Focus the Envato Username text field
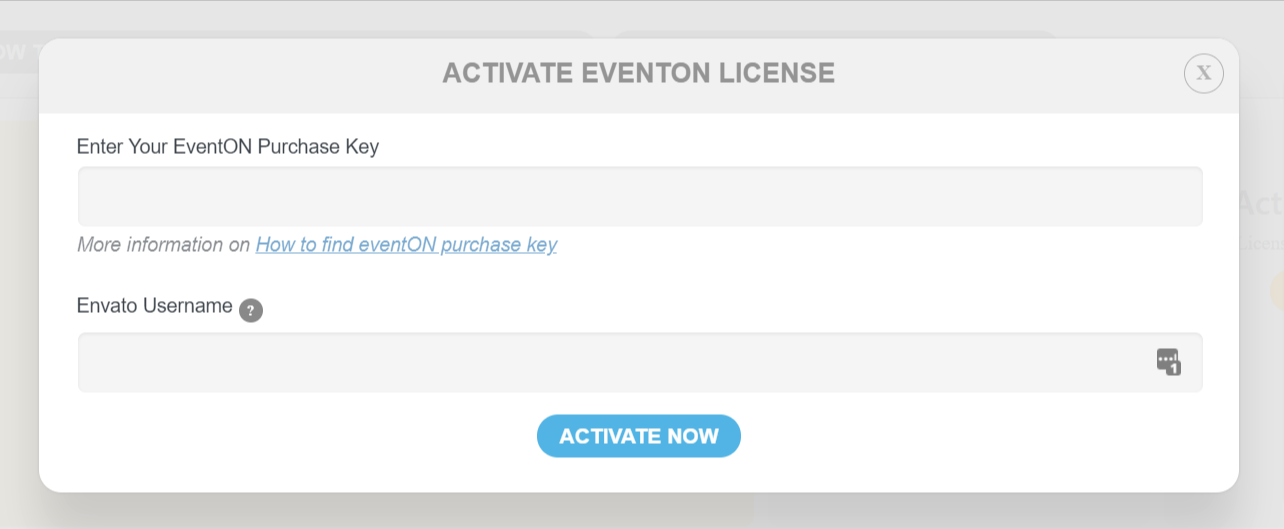Screen dimensions: 1284x529 click(640, 362)
